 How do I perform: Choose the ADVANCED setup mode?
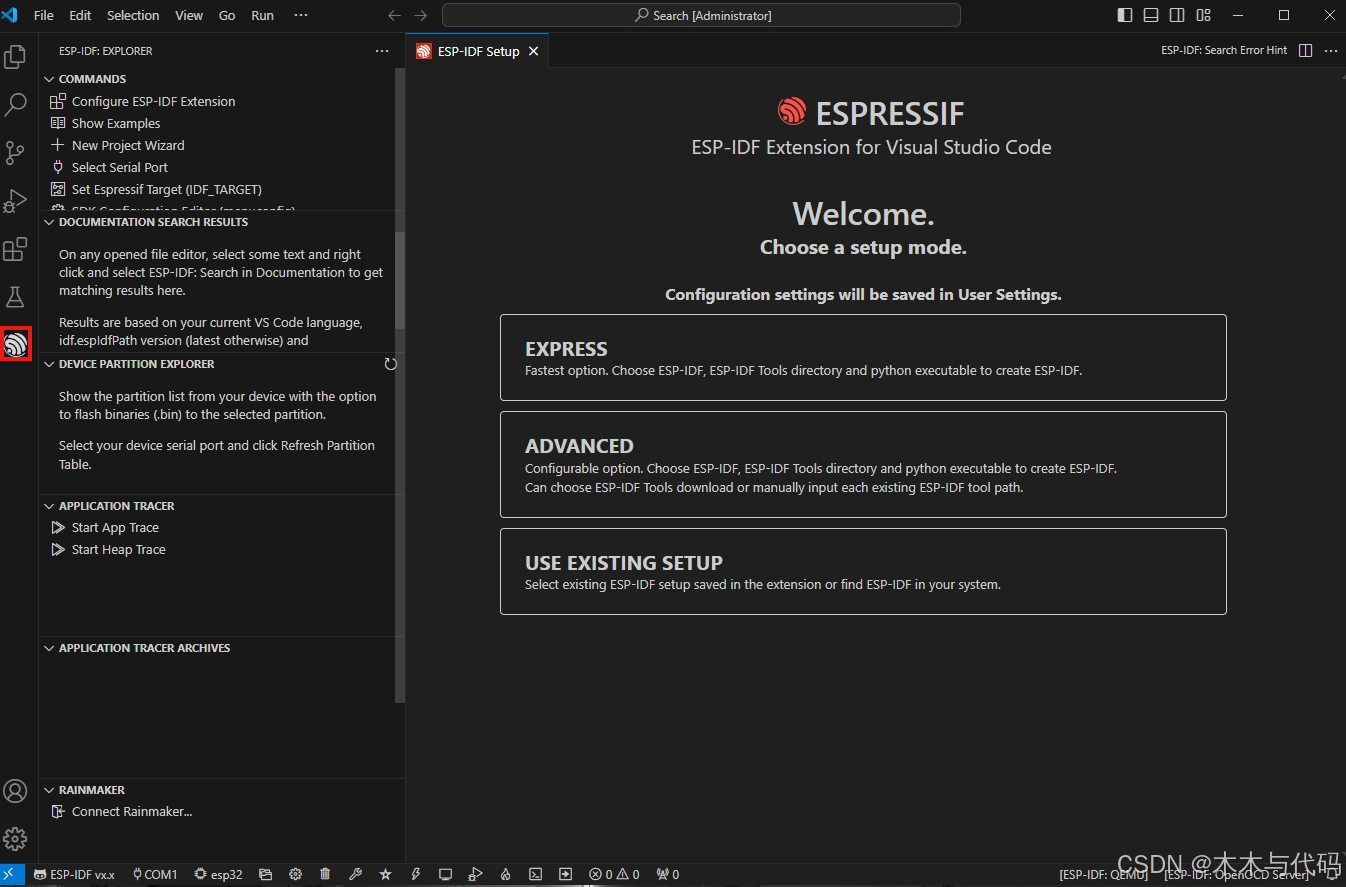click(863, 464)
